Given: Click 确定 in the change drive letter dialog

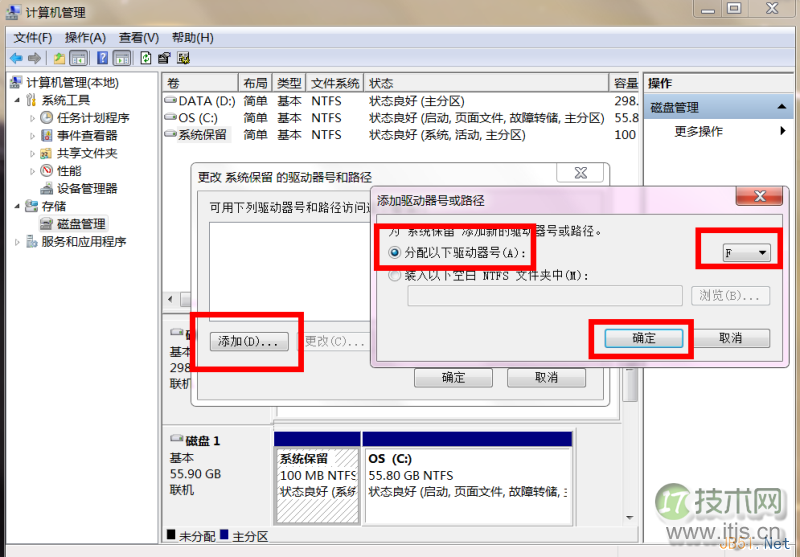Looking at the screenshot, I should (x=453, y=377).
